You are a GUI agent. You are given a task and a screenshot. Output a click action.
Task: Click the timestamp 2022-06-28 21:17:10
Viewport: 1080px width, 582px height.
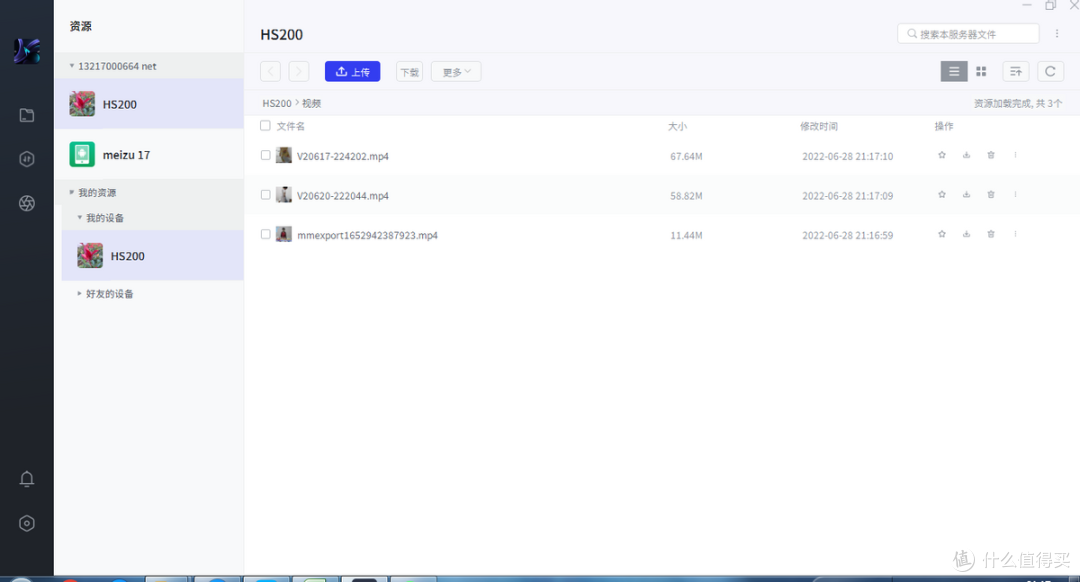(847, 156)
